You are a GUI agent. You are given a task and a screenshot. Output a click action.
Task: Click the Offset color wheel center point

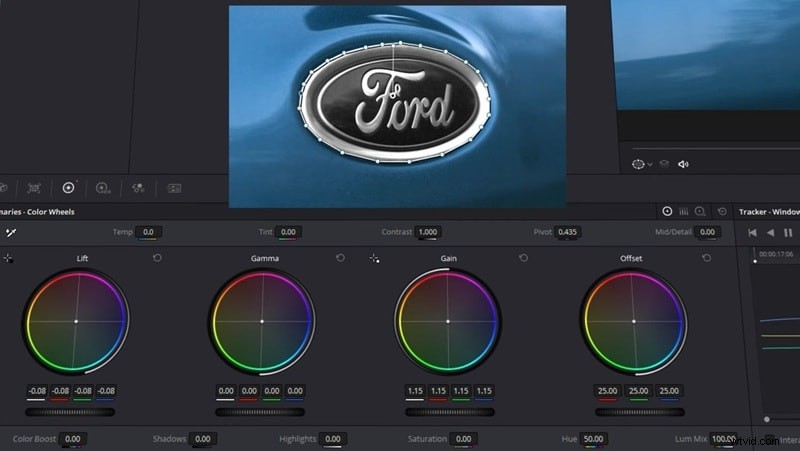click(634, 321)
